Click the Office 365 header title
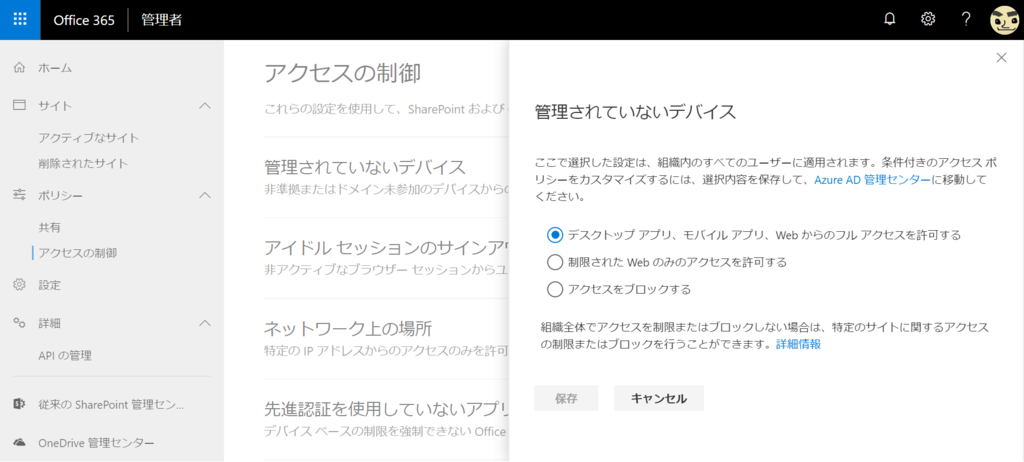Viewport: 1024px width, 462px height. 84,20
